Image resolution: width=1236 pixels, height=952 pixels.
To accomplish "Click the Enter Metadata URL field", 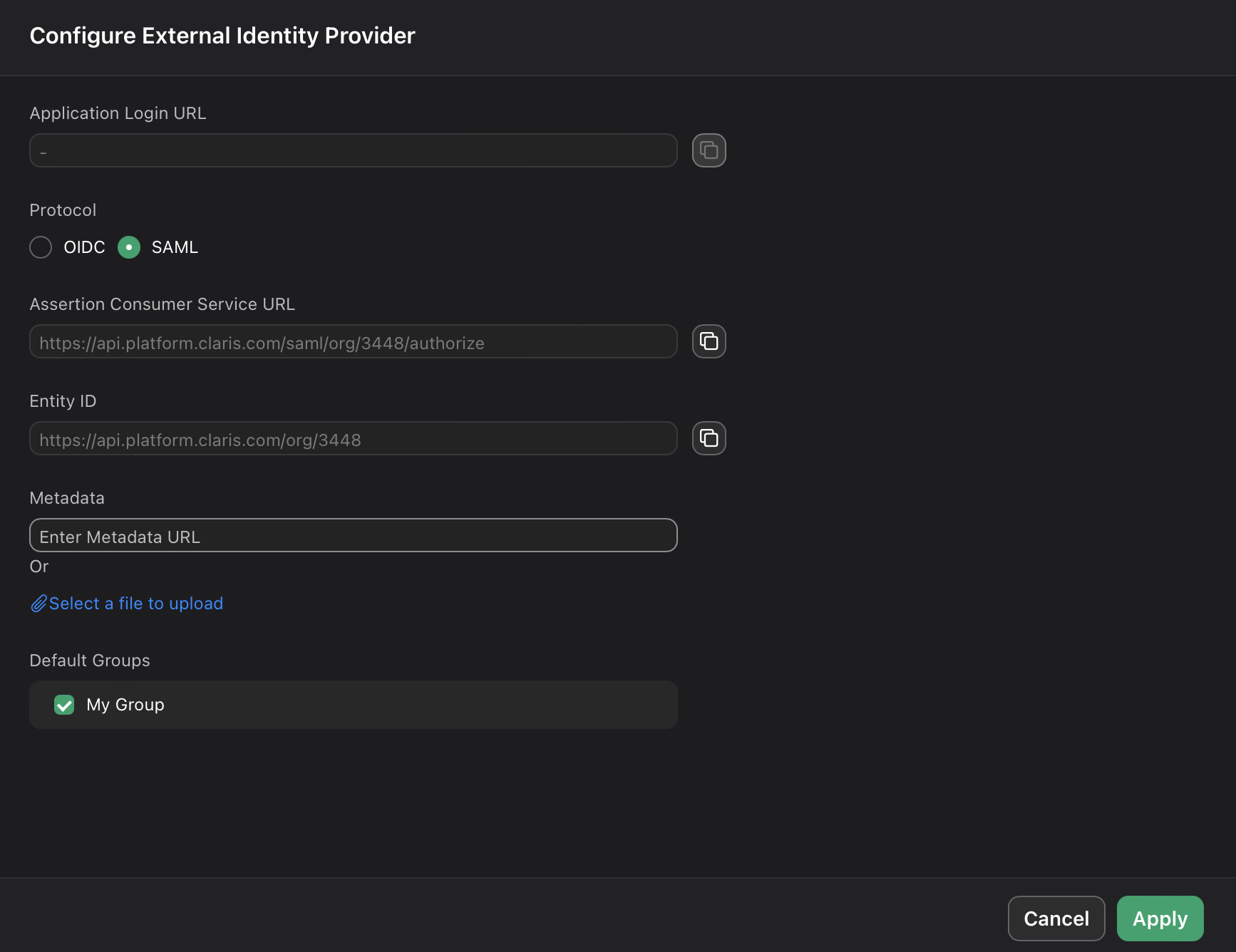I will [x=353, y=534].
